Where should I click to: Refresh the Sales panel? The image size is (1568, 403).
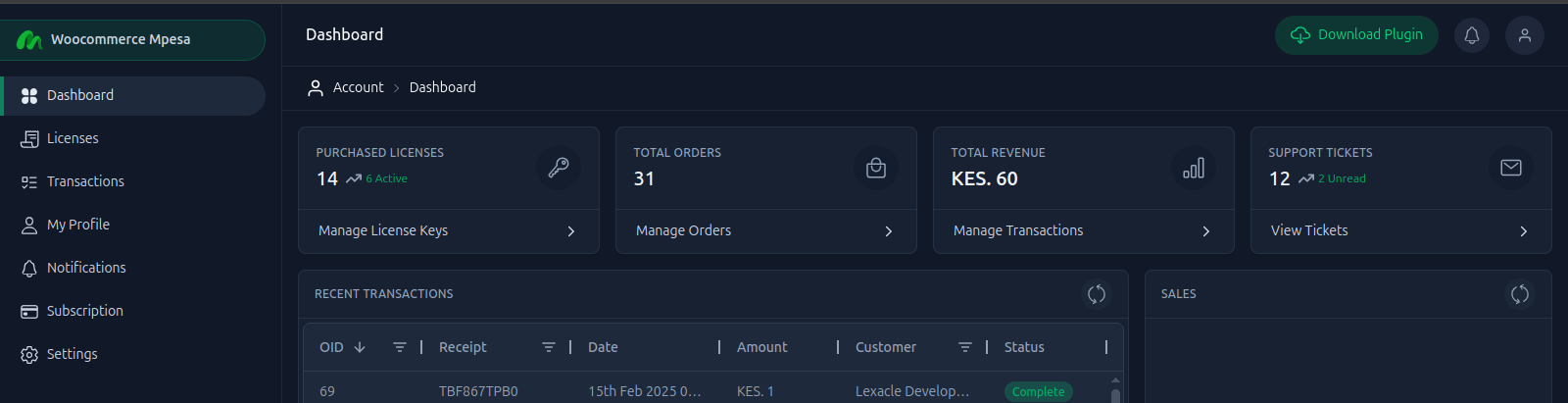tap(1520, 294)
